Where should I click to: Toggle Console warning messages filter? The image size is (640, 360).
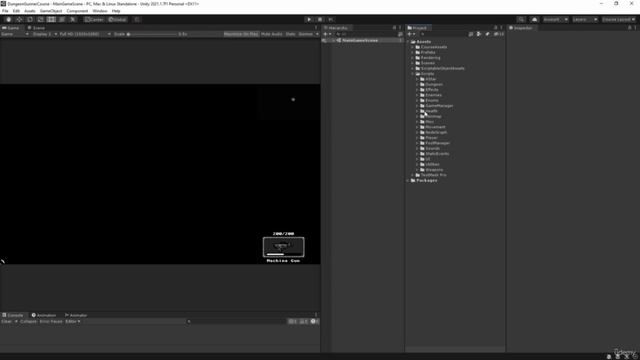pyautogui.click(x=303, y=322)
